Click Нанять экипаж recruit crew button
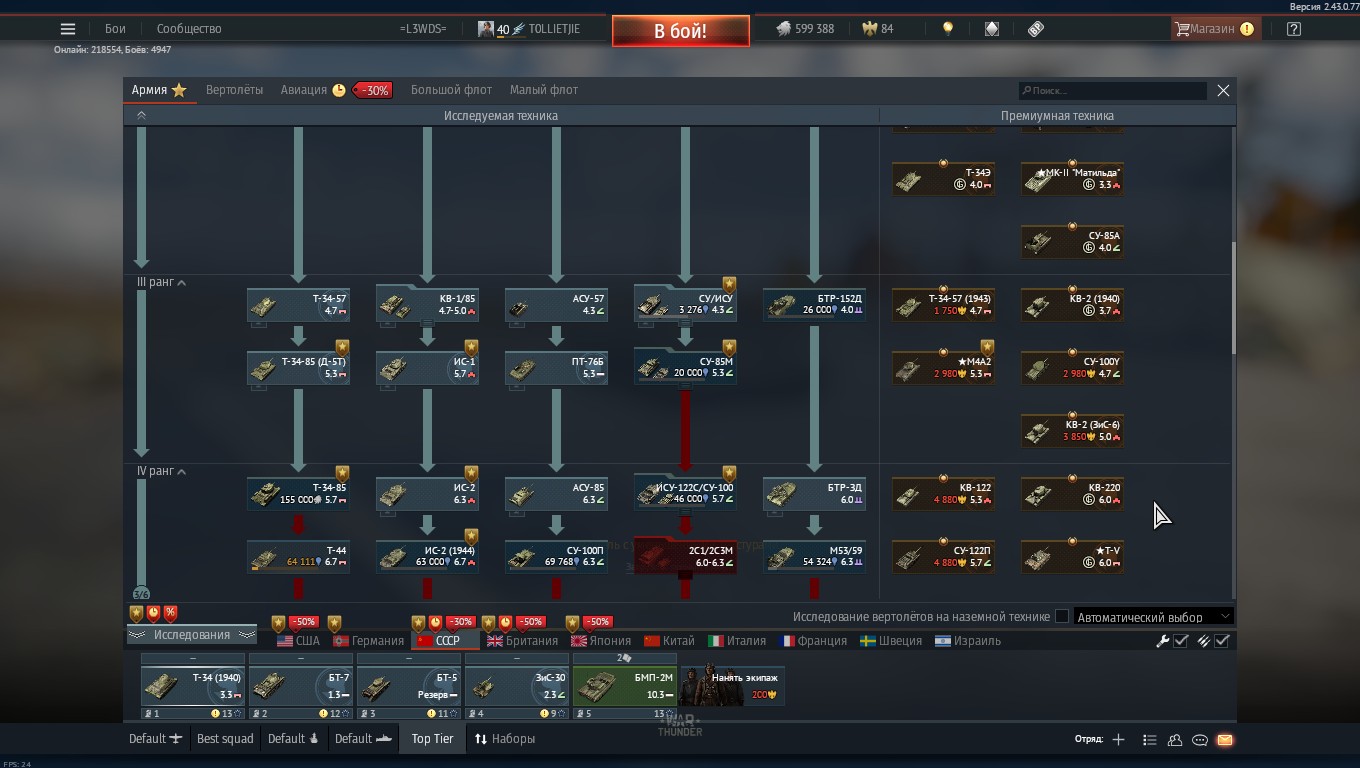This screenshot has height=768, width=1360. point(732,686)
